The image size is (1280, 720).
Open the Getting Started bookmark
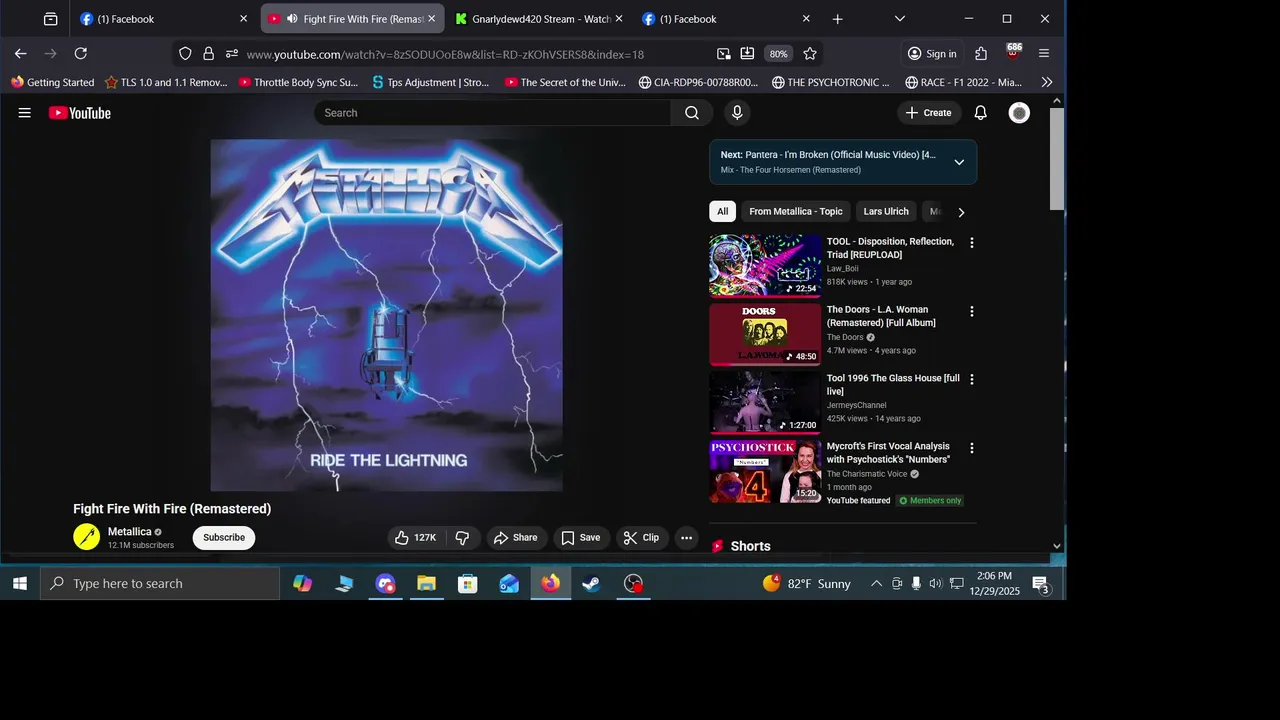coord(52,82)
